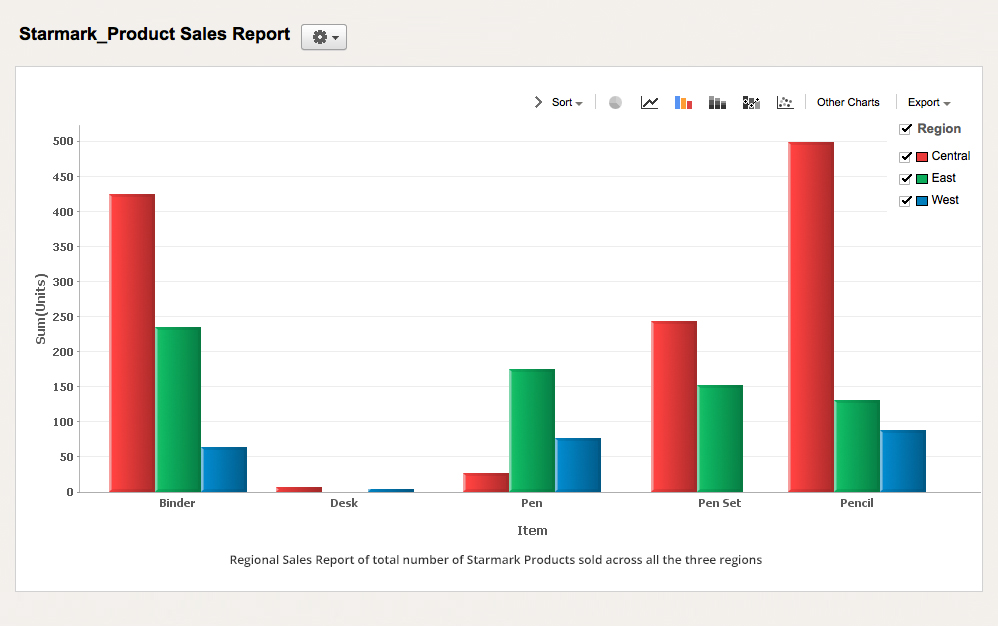Click the gear button's dropdown arrow
The width and height of the screenshot is (998, 626).
tap(335, 37)
